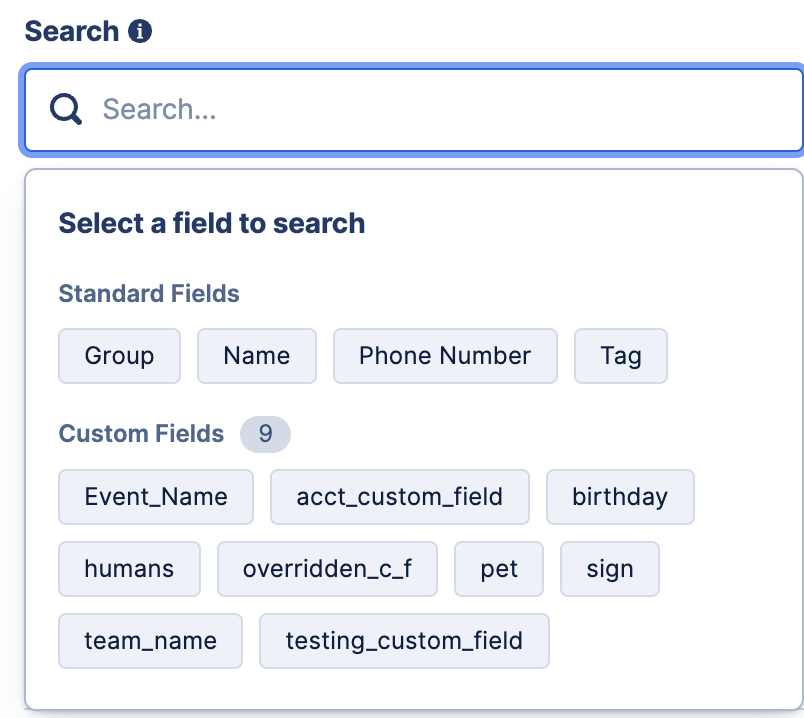804x718 pixels.
Task: Select the overridden_c_f field chip
Action: click(327, 569)
